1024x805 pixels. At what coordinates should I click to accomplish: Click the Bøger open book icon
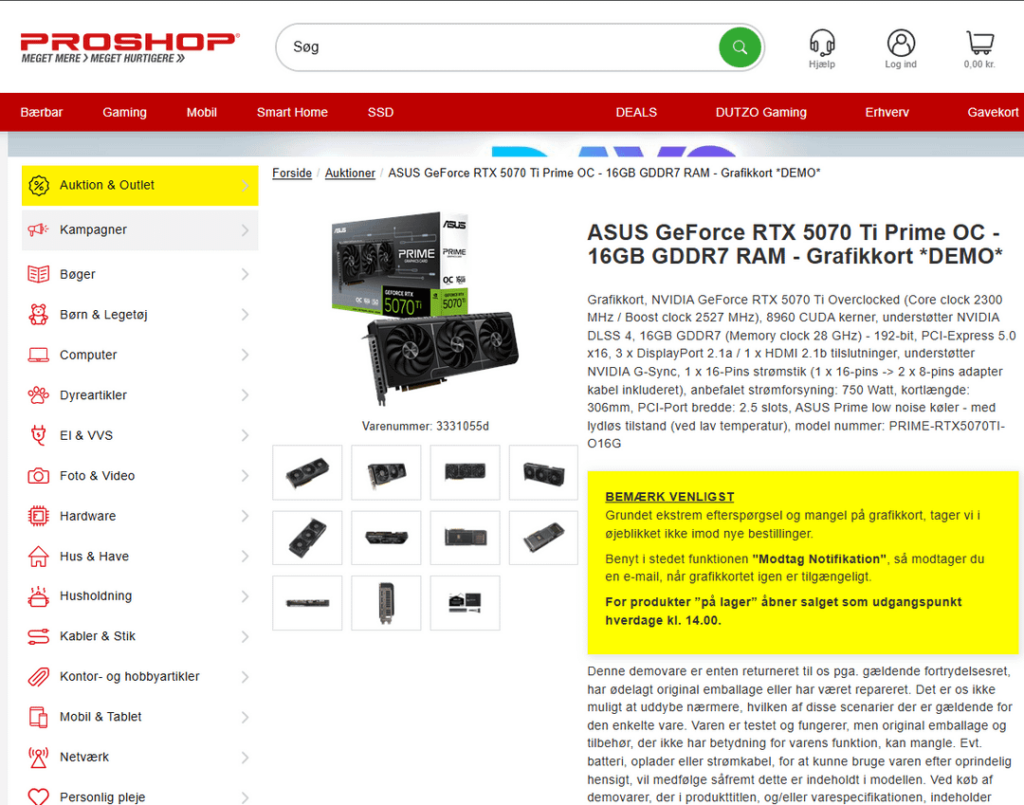39,274
